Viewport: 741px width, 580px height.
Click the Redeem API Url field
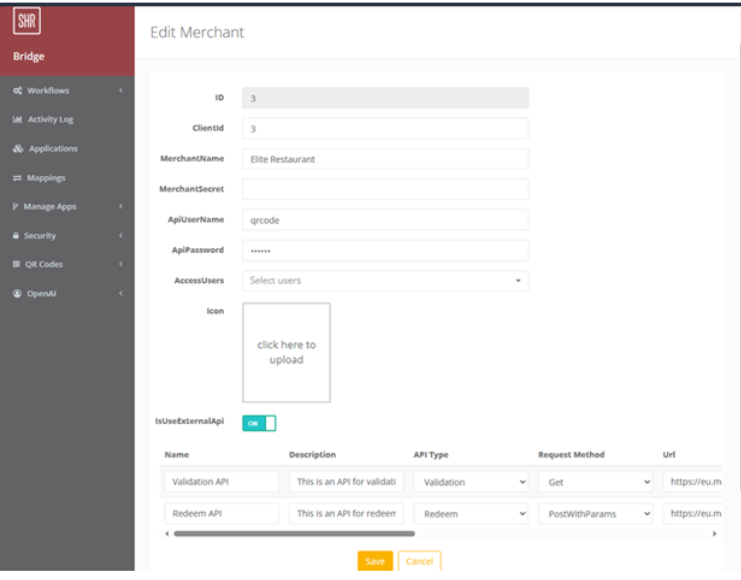tap(692, 513)
